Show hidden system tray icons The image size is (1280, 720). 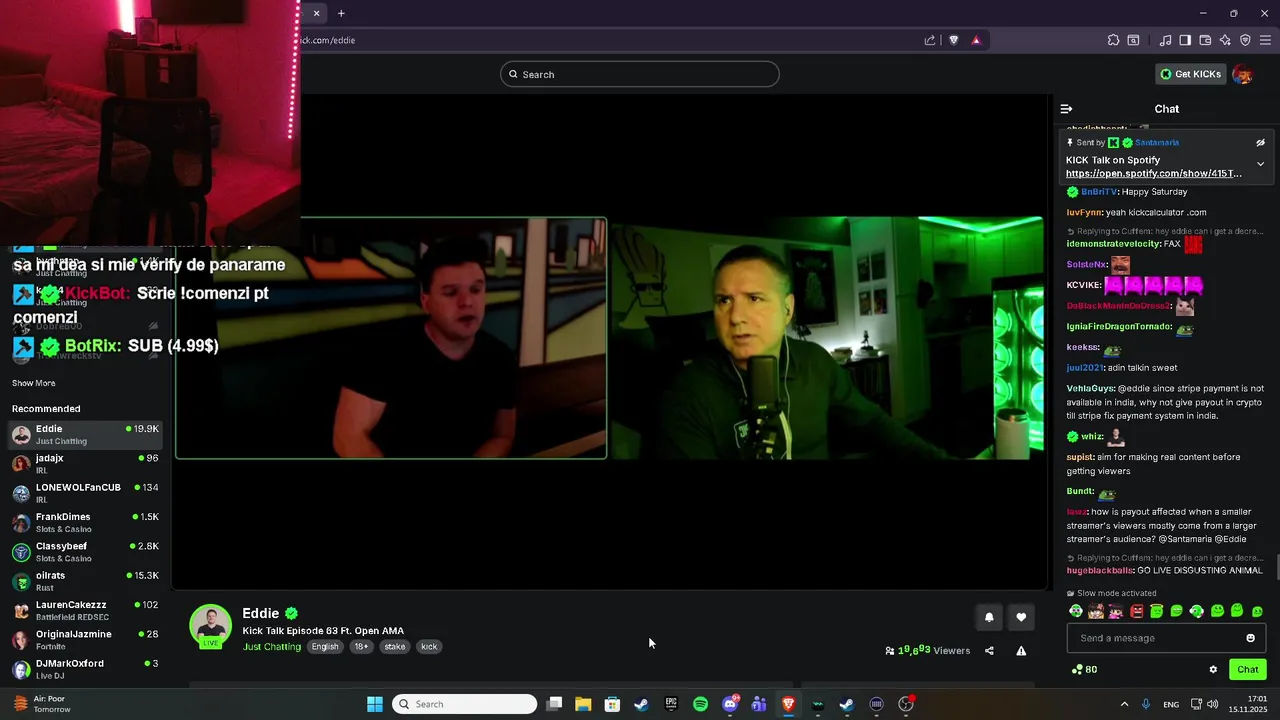coord(1124,704)
